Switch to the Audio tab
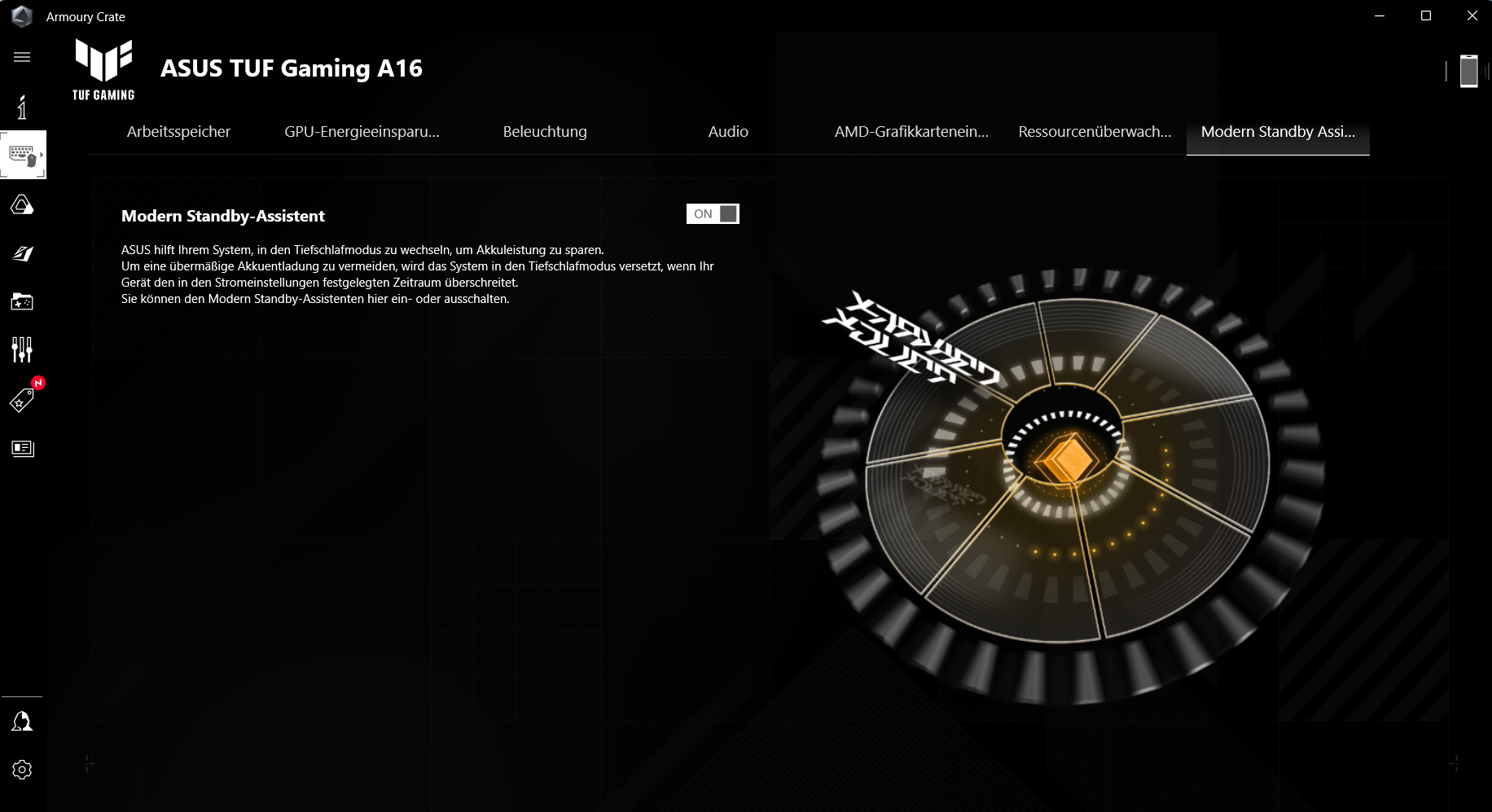 728,132
